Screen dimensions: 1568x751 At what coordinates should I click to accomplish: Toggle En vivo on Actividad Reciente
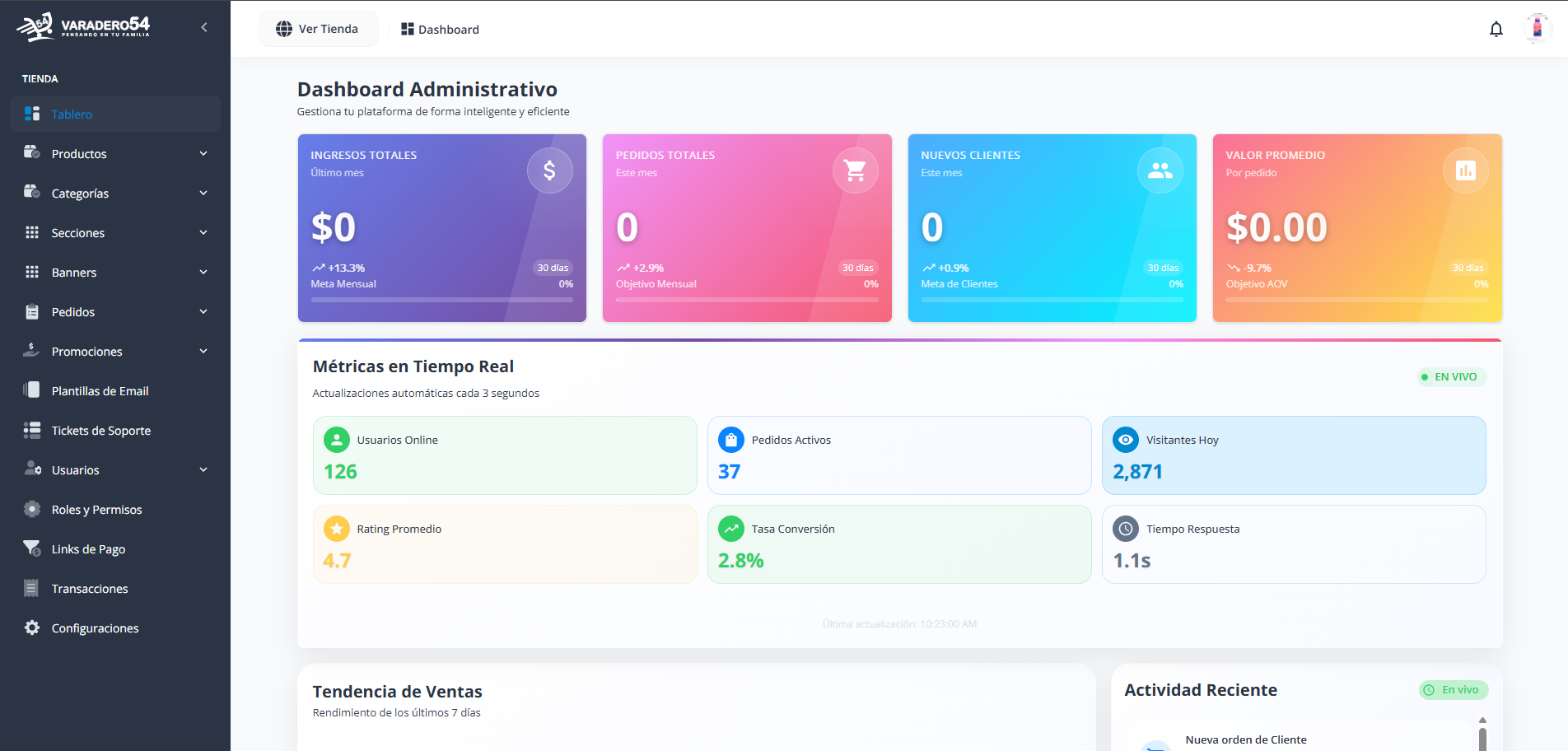pos(1453,690)
